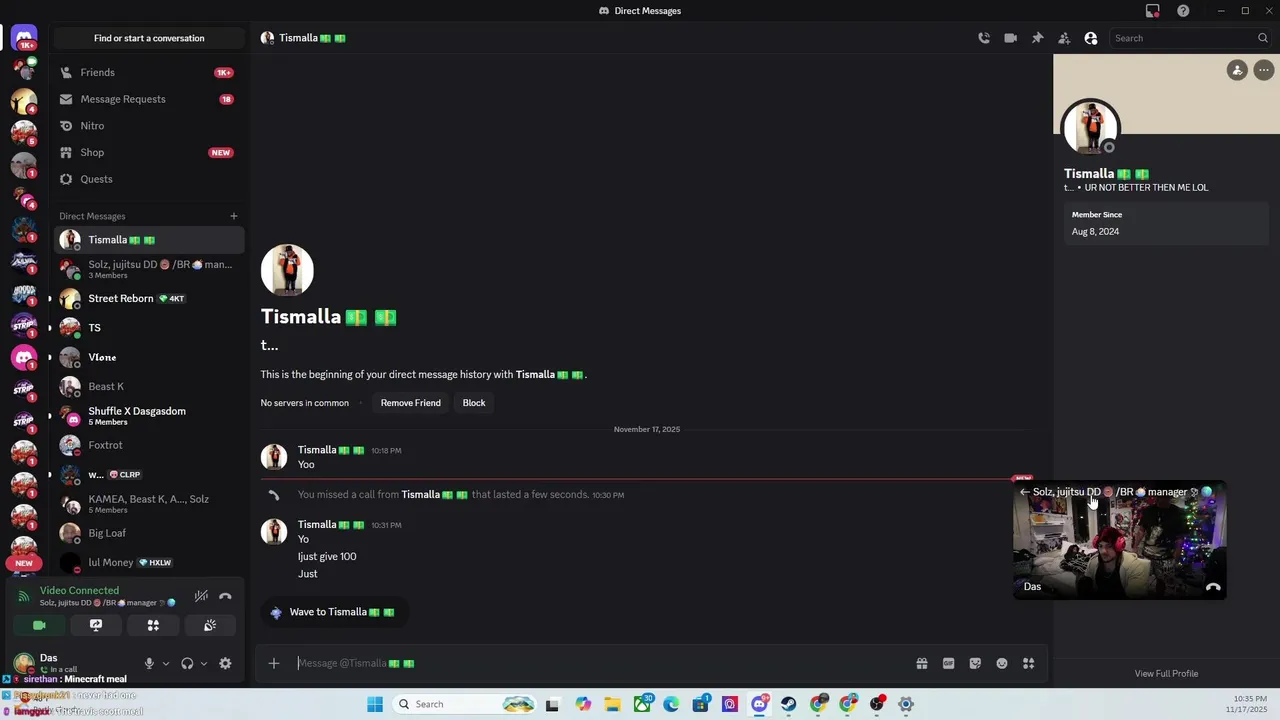The height and width of the screenshot is (720, 1280).
Task: Open the lul Money conversation
Action: point(149,562)
